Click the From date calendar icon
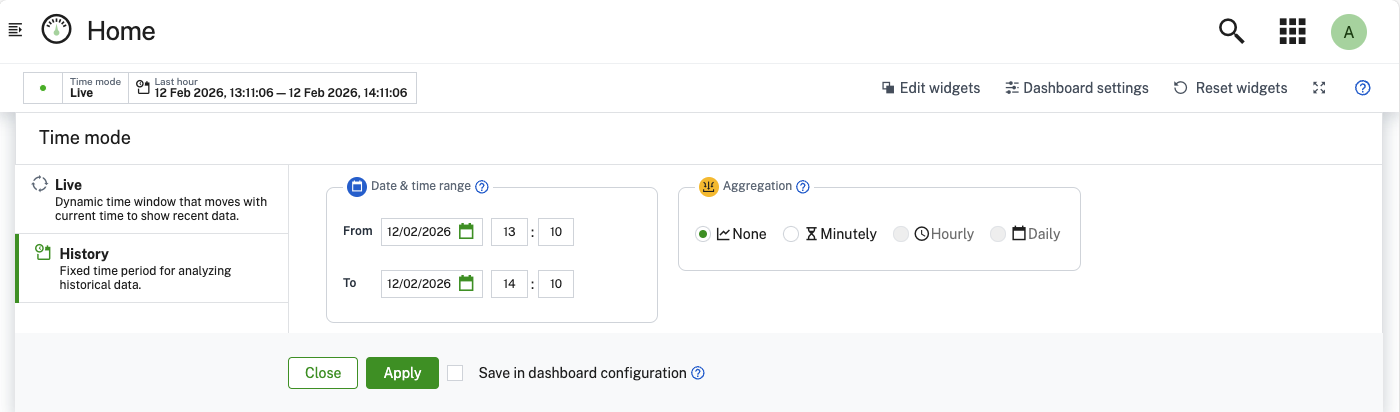 click(466, 232)
